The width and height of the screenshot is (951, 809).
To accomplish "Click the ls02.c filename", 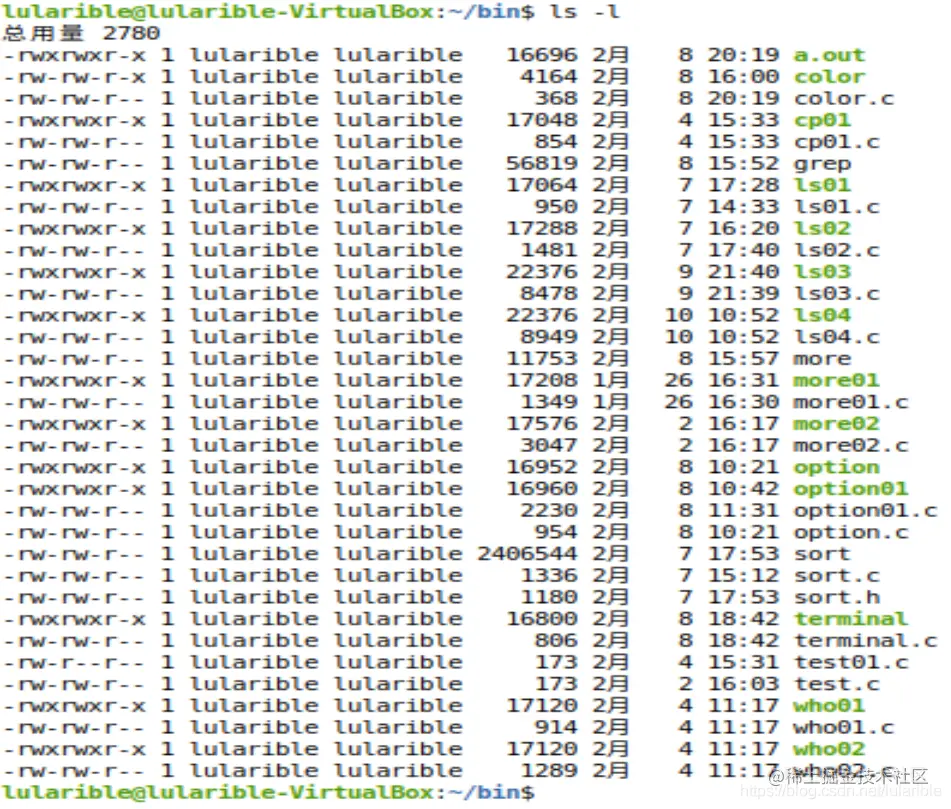I will (836, 250).
